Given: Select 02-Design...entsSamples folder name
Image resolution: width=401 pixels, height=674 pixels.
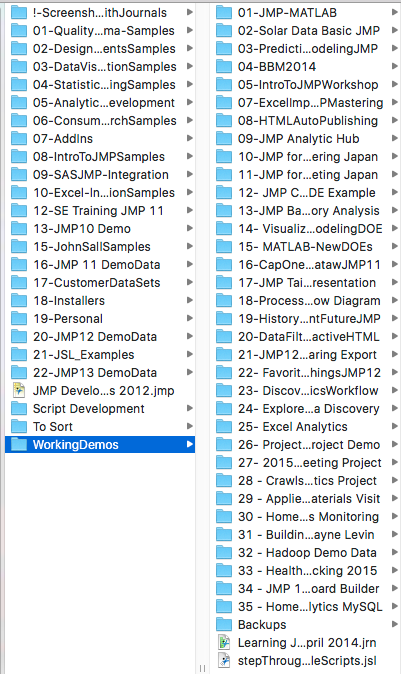Looking at the screenshot, I should [x=104, y=49].
